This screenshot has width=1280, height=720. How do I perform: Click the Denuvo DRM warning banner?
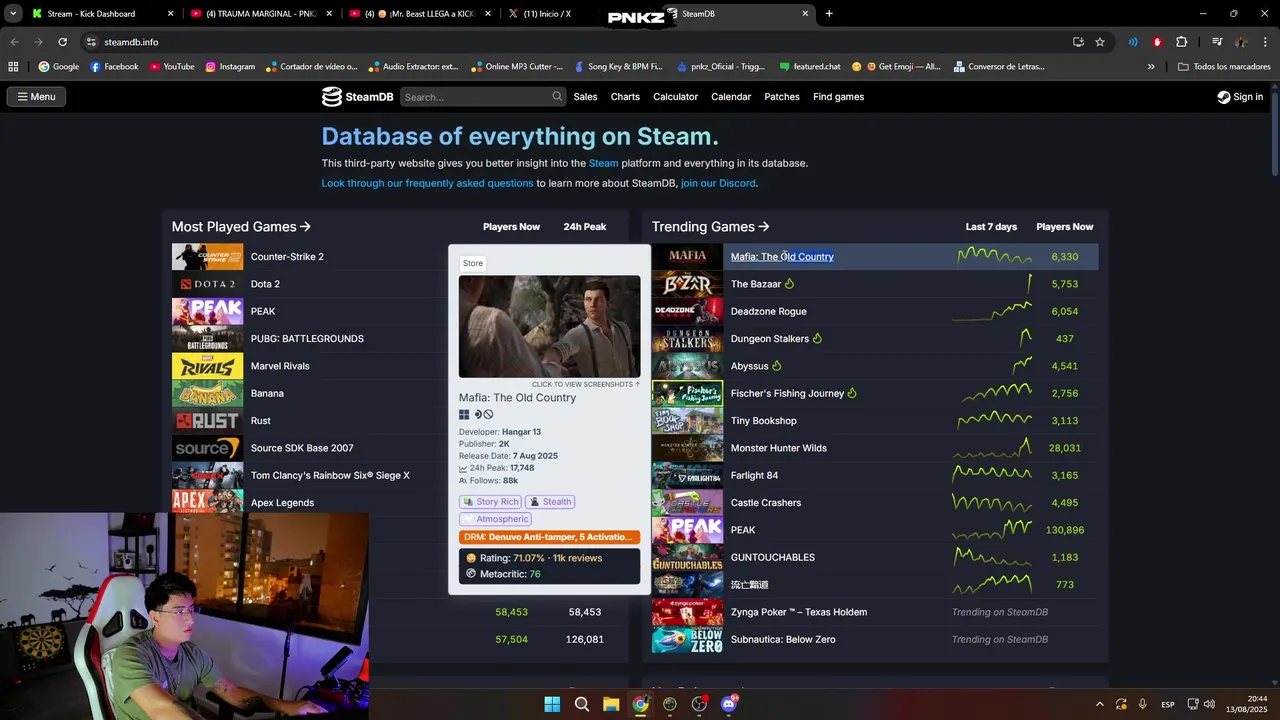(x=549, y=537)
